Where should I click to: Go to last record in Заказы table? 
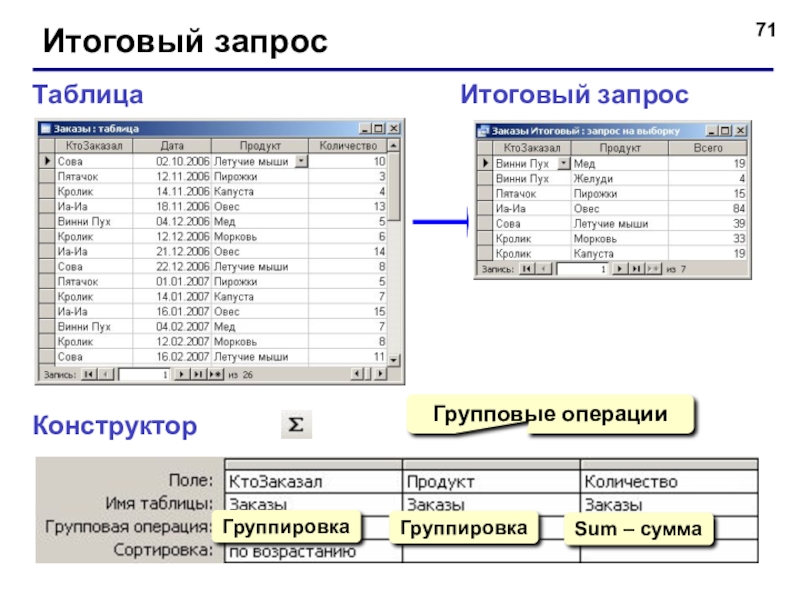pyautogui.click(x=197, y=374)
